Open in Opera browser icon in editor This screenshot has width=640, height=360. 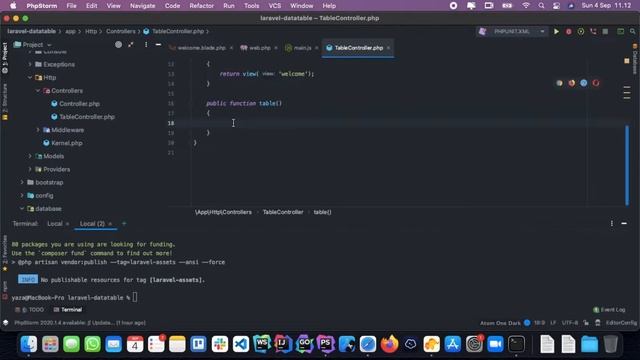596,83
